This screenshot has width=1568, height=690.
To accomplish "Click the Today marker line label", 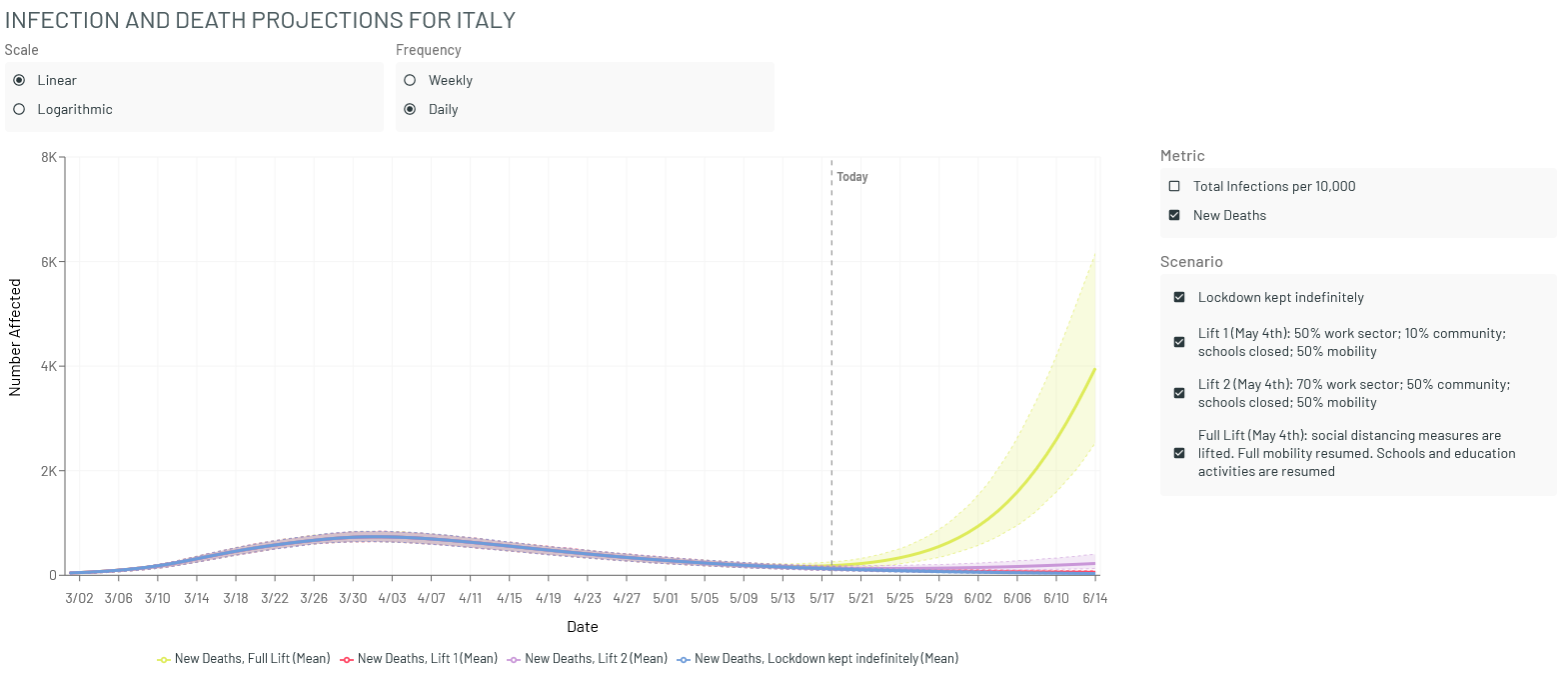I will pos(852,177).
